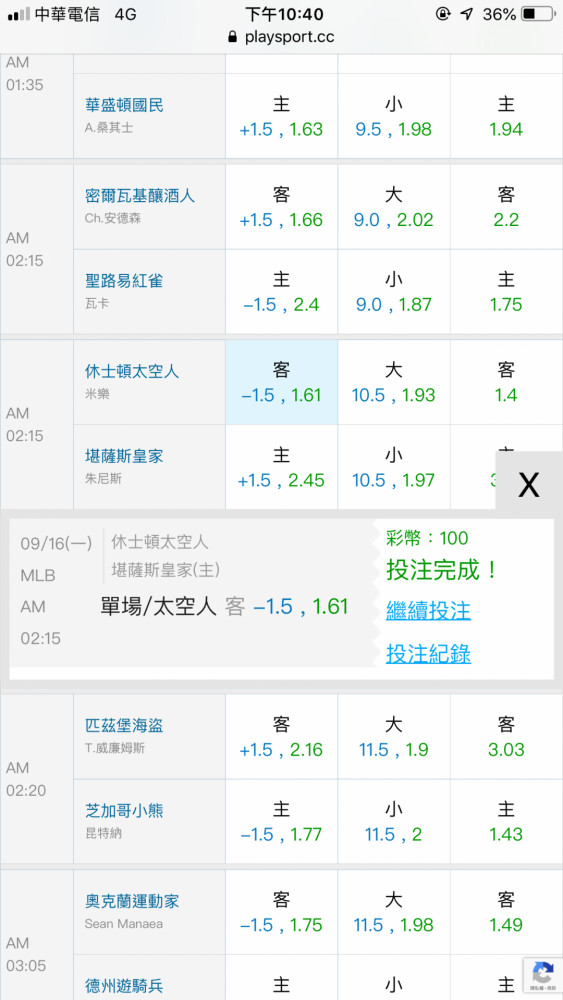Click the 繼續投注 link
The height and width of the screenshot is (1000, 563).
pos(428,610)
